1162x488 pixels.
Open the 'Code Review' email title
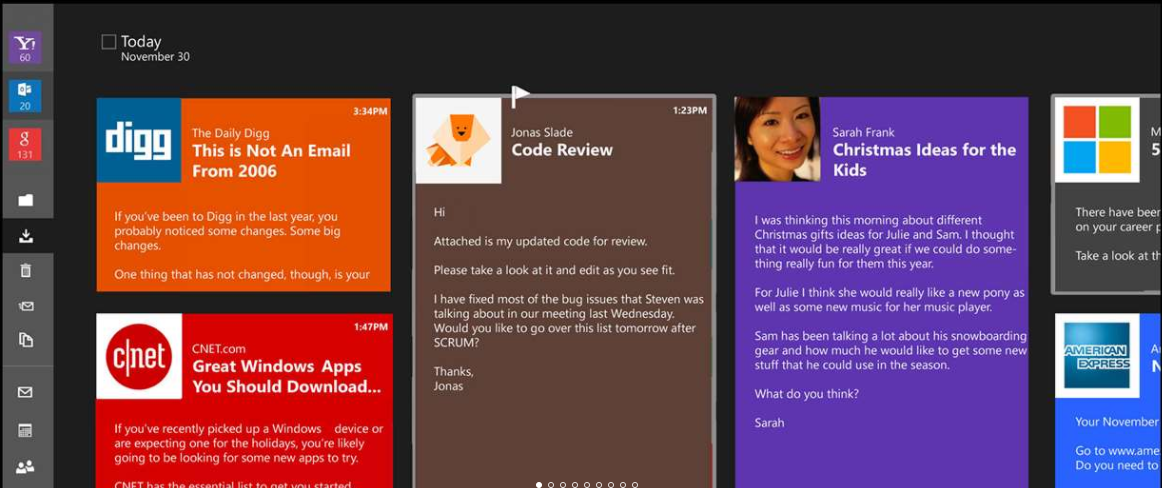[562, 150]
